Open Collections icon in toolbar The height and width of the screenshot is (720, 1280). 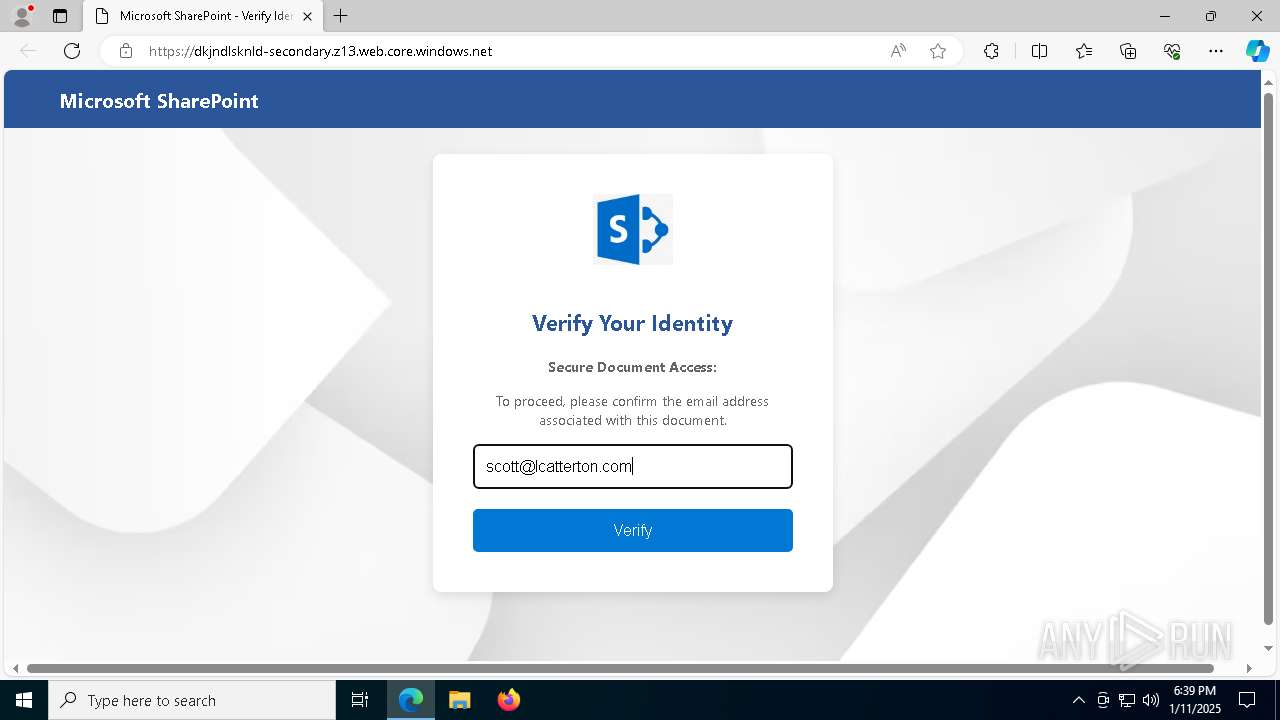[x=1128, y=51]
